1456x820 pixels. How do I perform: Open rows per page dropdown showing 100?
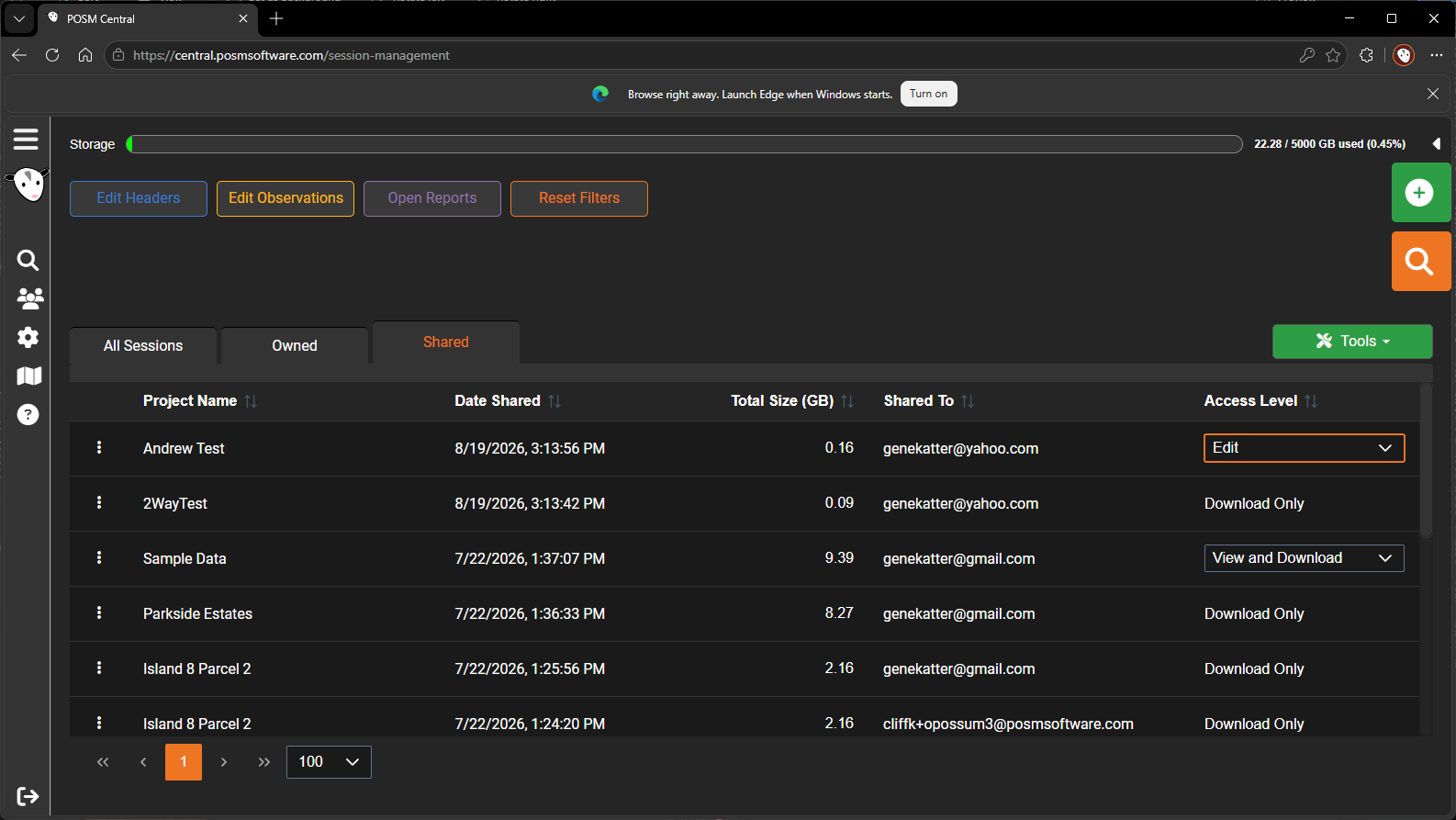click(329, 762)
